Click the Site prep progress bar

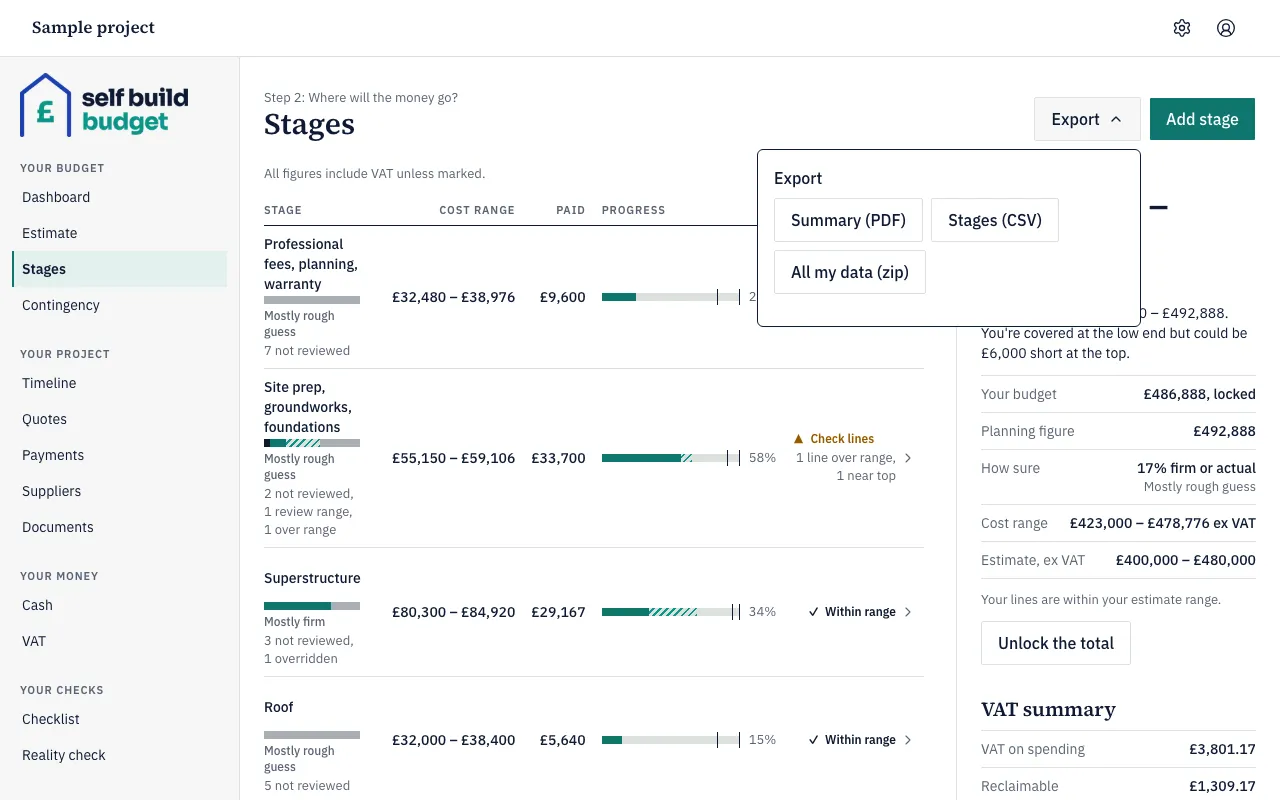click(x=671, y=458)
